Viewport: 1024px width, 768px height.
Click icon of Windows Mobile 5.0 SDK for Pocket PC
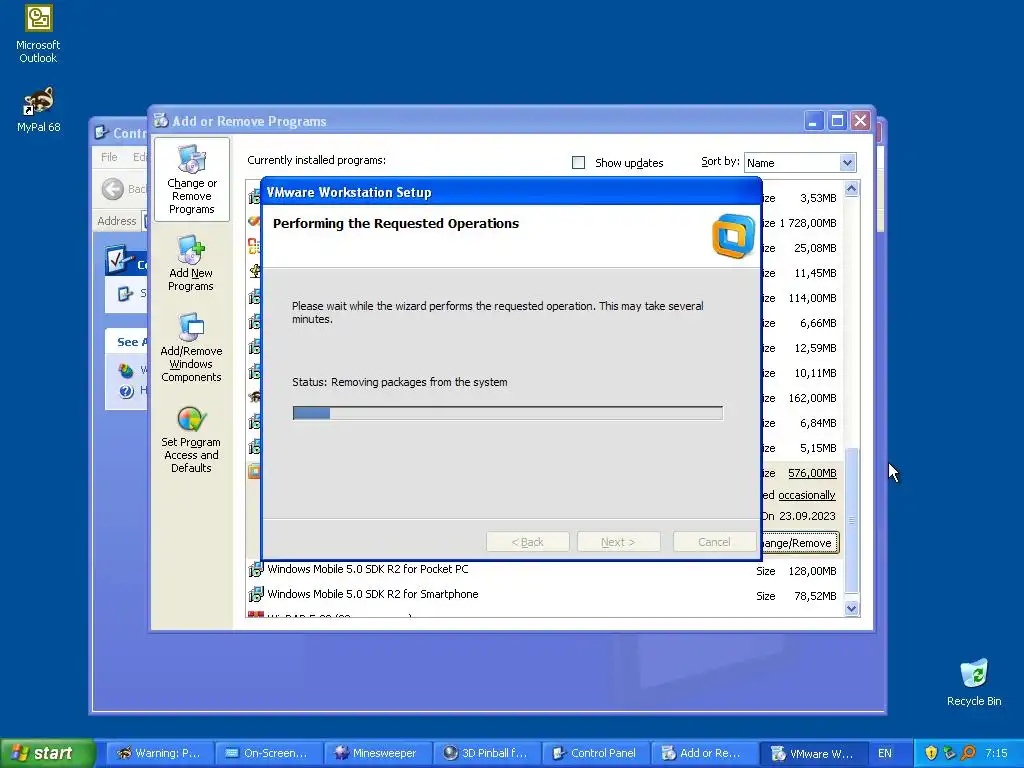pyautogui.click(x=255, y=569)
